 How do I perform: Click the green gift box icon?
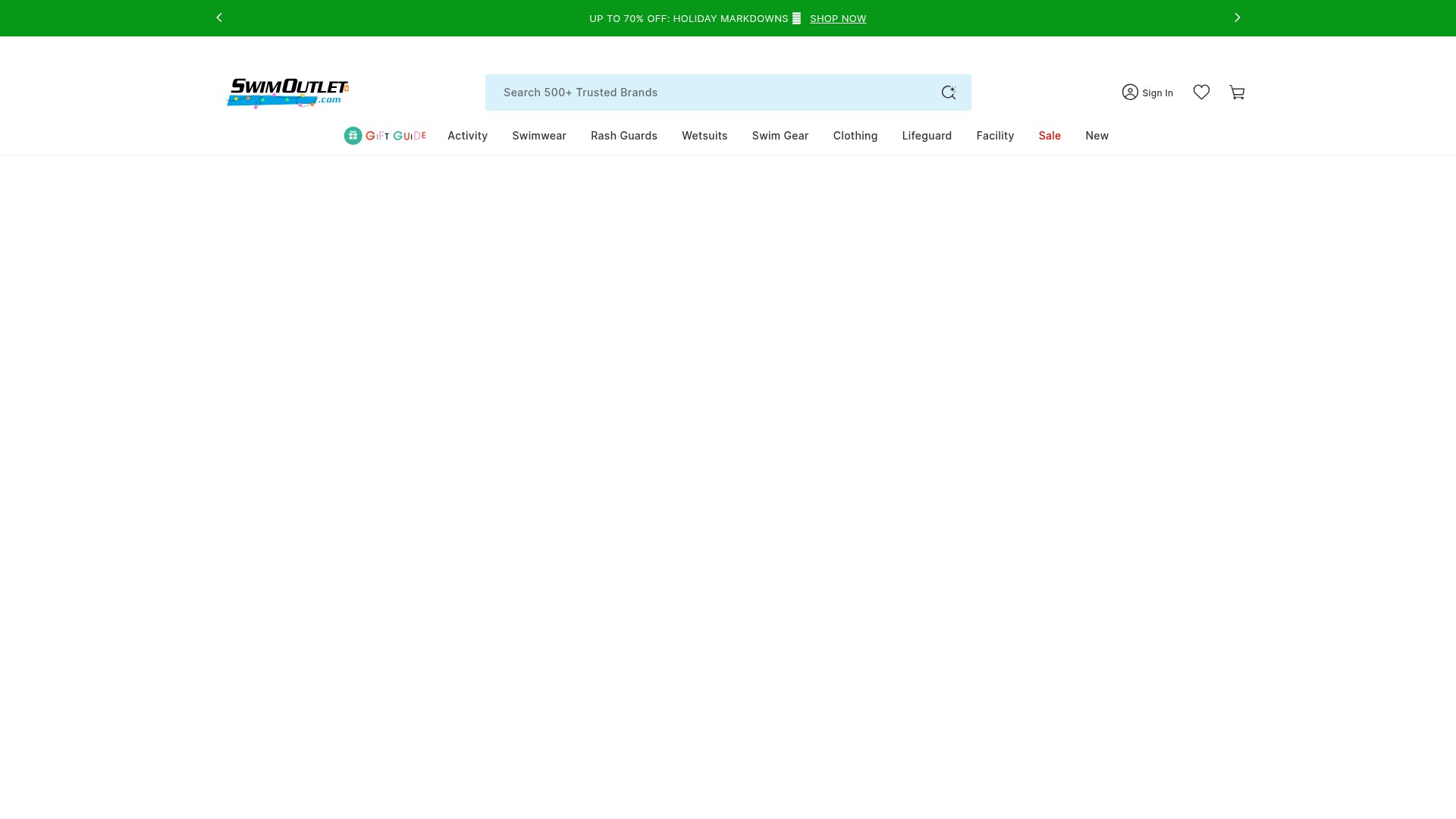tap(353, 136)
